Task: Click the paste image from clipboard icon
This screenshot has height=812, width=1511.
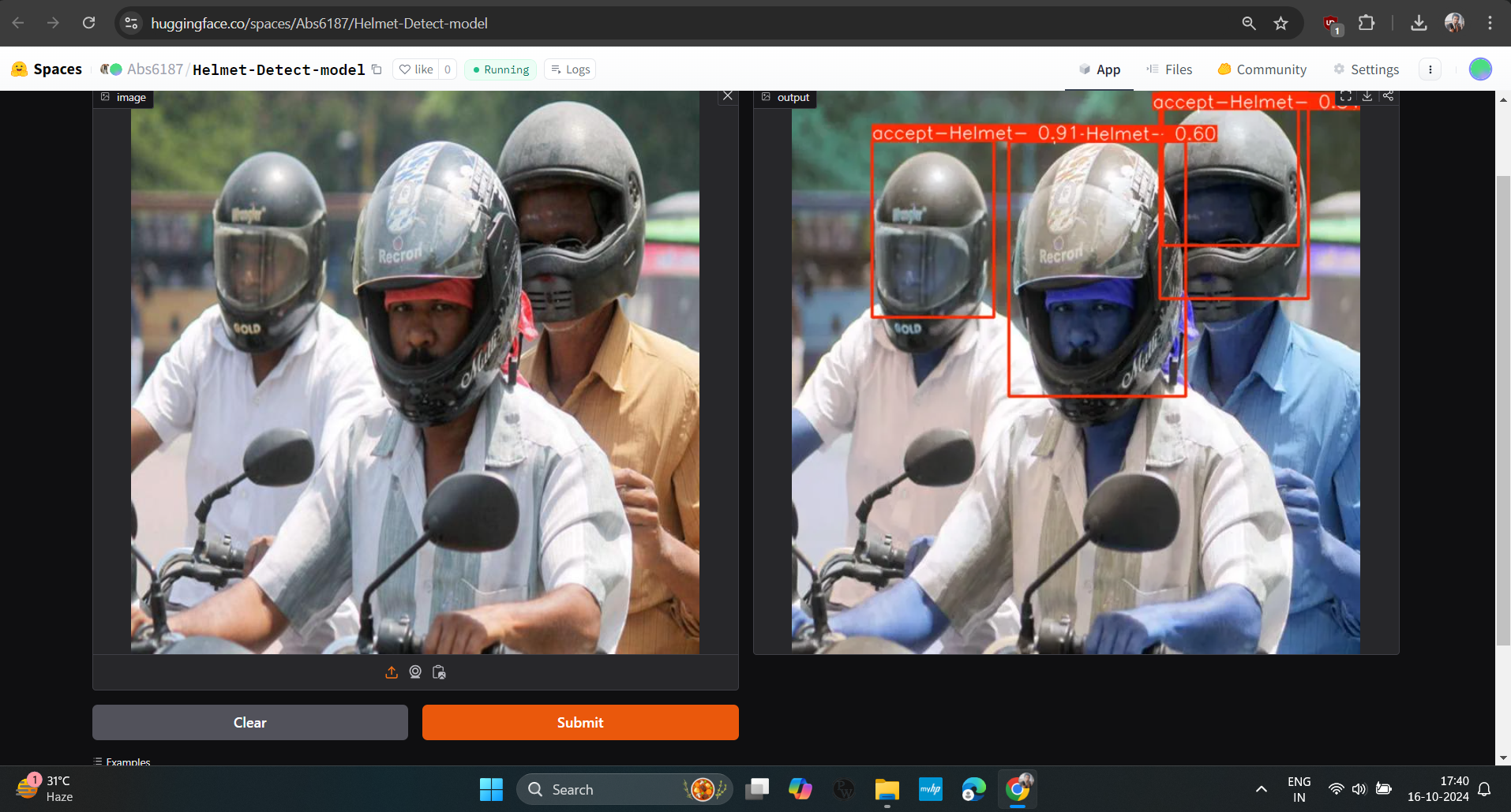Action: tap(440, 672)
